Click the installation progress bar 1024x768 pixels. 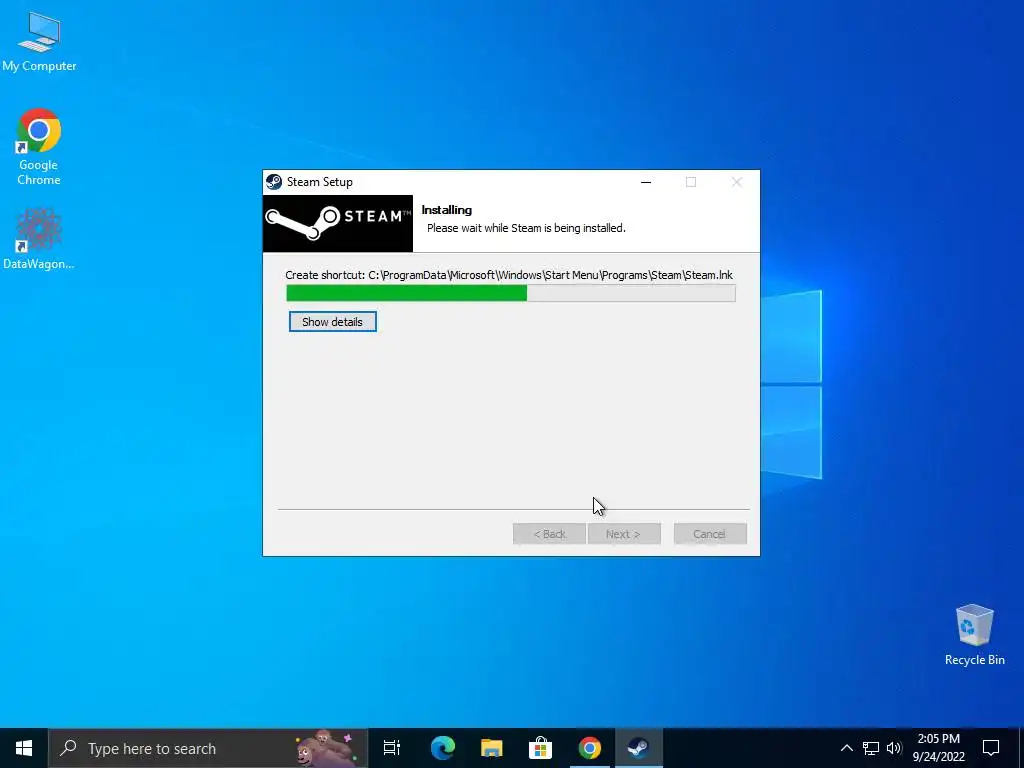511,293
